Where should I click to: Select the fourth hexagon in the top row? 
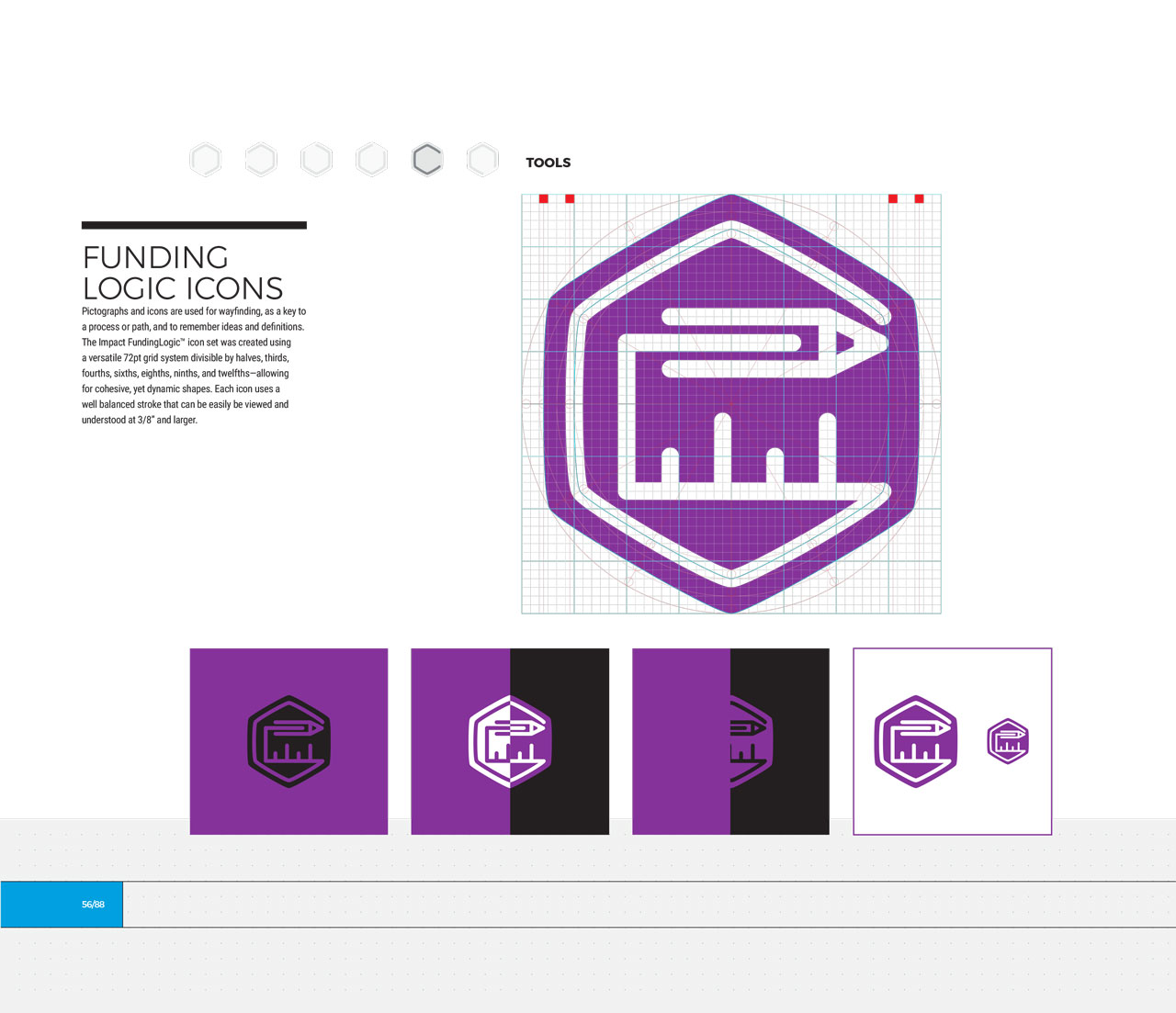click(x=372, y=160)
